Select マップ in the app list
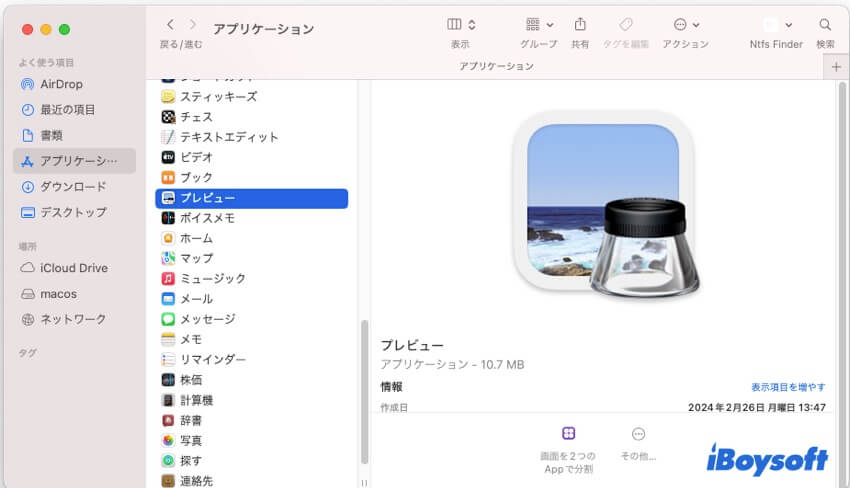 pos(252,258)
